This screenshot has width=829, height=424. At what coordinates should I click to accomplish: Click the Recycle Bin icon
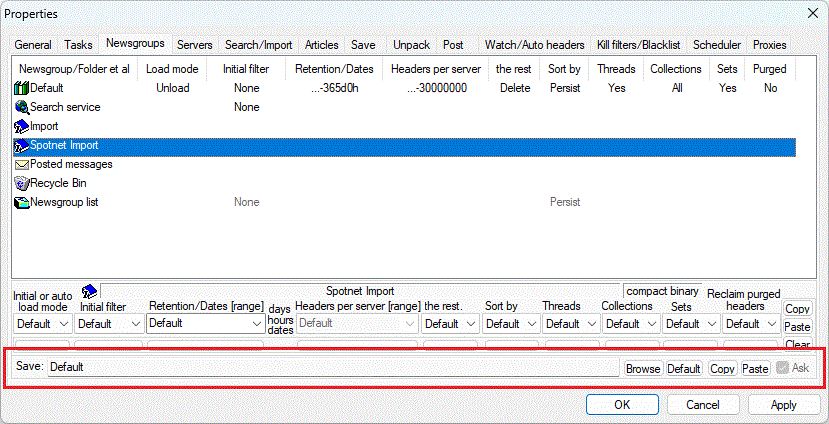(21, 183)
